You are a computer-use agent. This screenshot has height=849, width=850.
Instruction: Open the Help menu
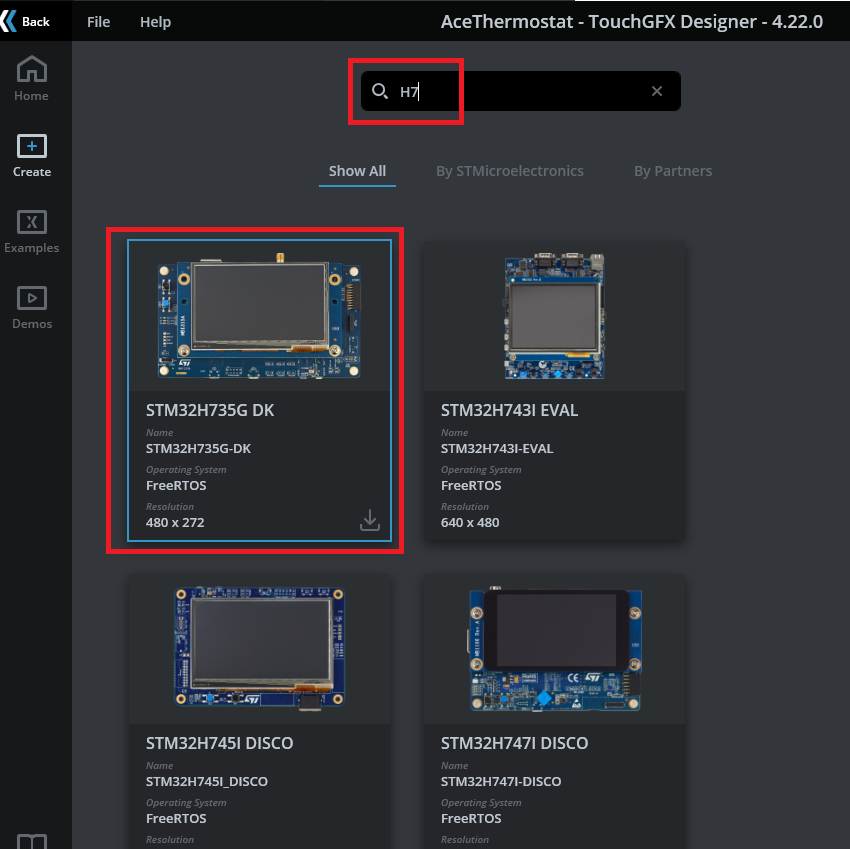coord(156,22)
